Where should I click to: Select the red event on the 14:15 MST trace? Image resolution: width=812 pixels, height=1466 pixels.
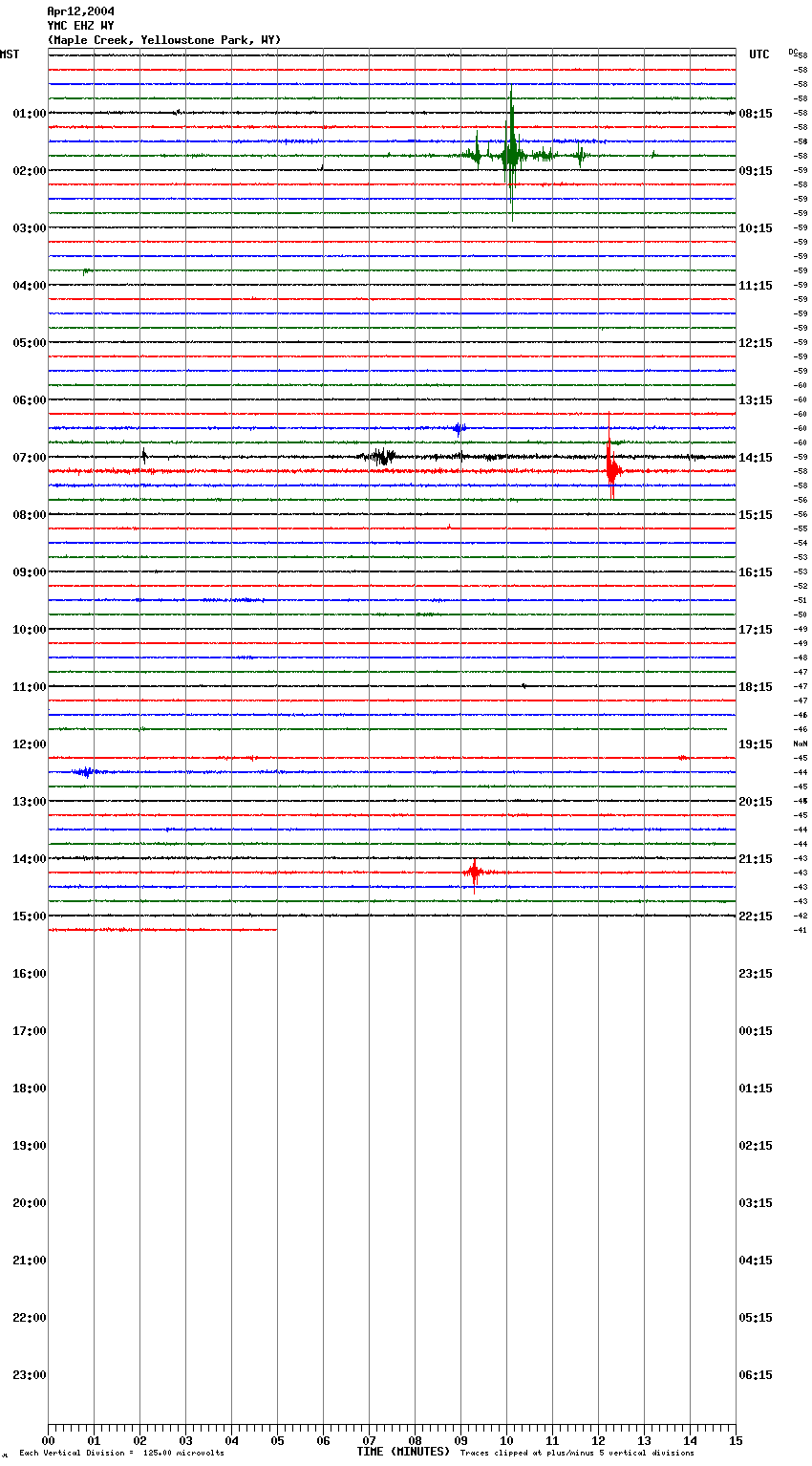474,872
